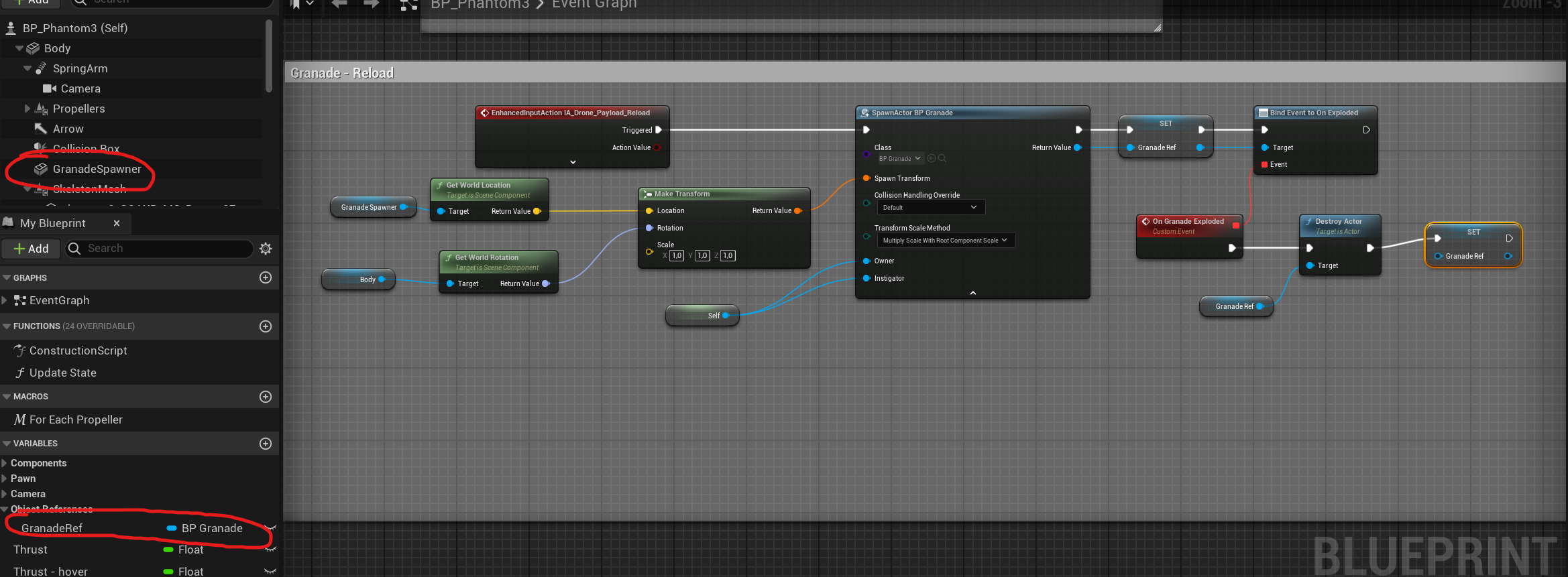1568x577 pixels.
Task: Toggle the Thrust variable's visibility eye
Action: (x=270, y=550)
